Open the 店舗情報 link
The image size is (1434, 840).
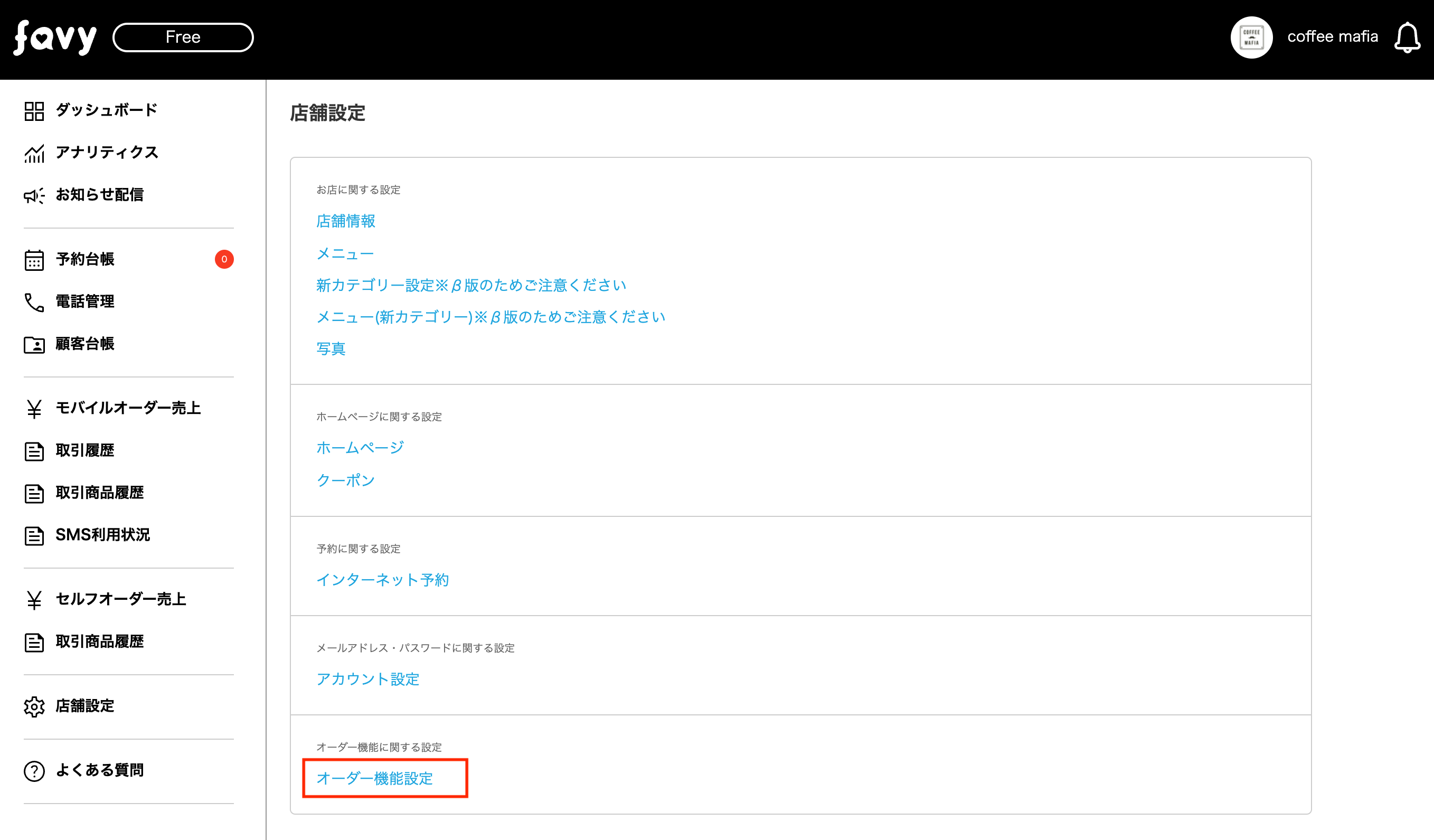(x=345, y=221)
